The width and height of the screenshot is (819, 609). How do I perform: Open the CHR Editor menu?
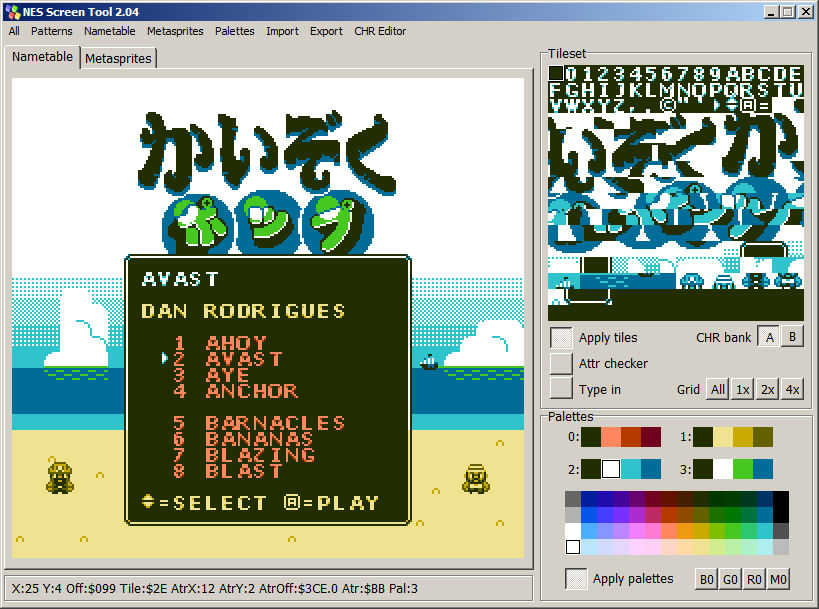[380, 31]
